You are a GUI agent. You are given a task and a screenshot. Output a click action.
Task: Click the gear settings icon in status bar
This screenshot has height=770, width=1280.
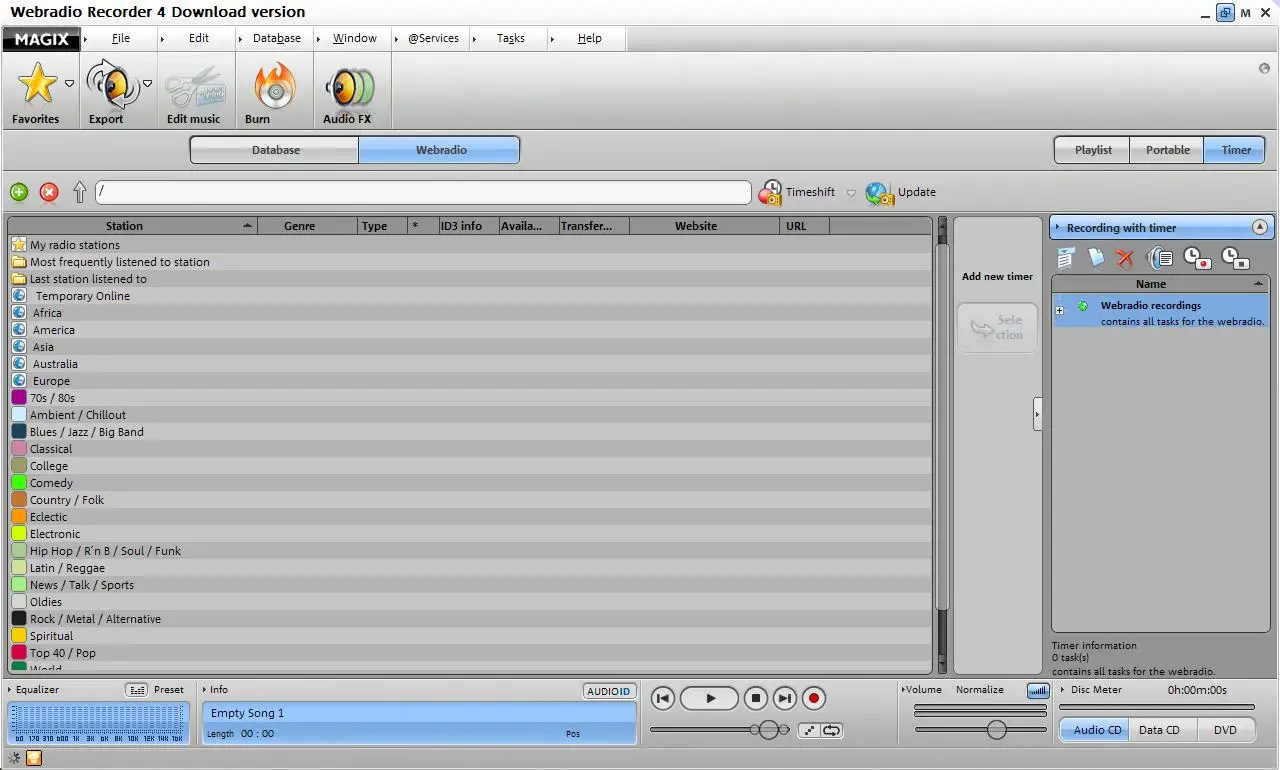click(x=14, y=758)
